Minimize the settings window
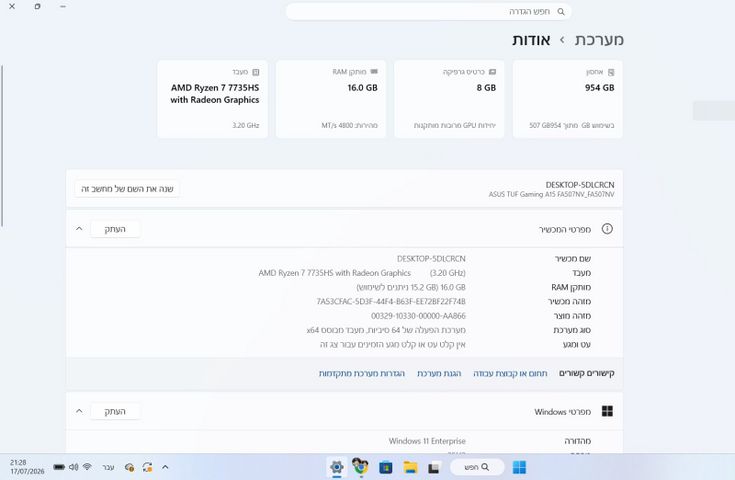 63,7
